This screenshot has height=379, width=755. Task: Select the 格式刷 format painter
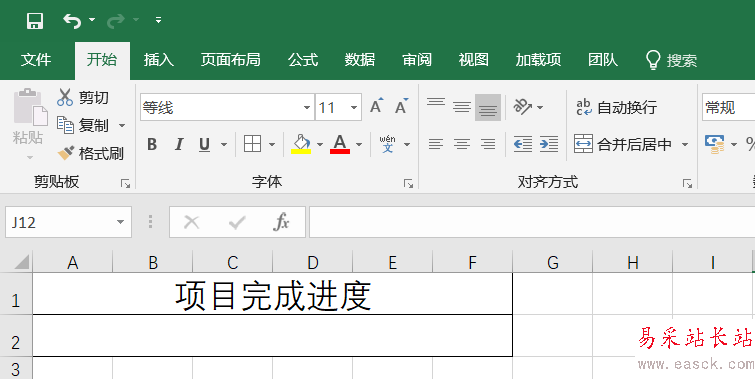click(90, 153)
